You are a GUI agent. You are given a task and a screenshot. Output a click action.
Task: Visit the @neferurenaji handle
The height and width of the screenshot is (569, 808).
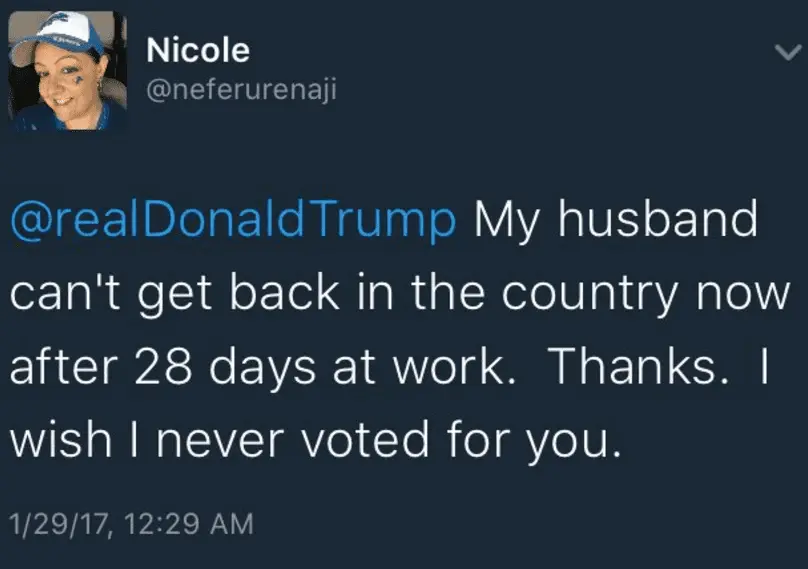[241, 91]
